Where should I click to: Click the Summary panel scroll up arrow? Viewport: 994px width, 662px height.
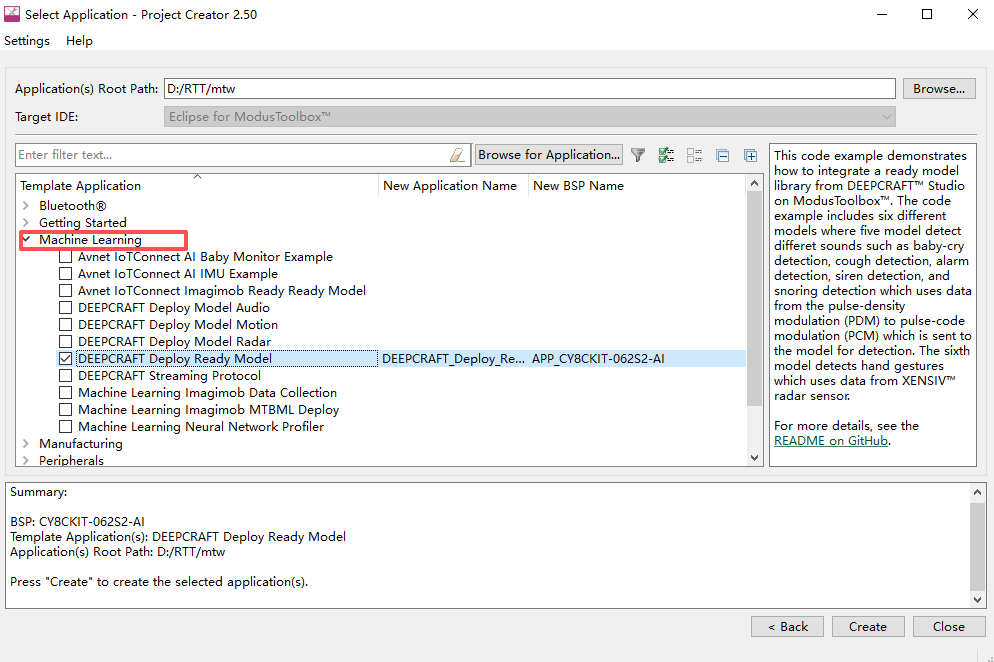[x=978, y=492]
